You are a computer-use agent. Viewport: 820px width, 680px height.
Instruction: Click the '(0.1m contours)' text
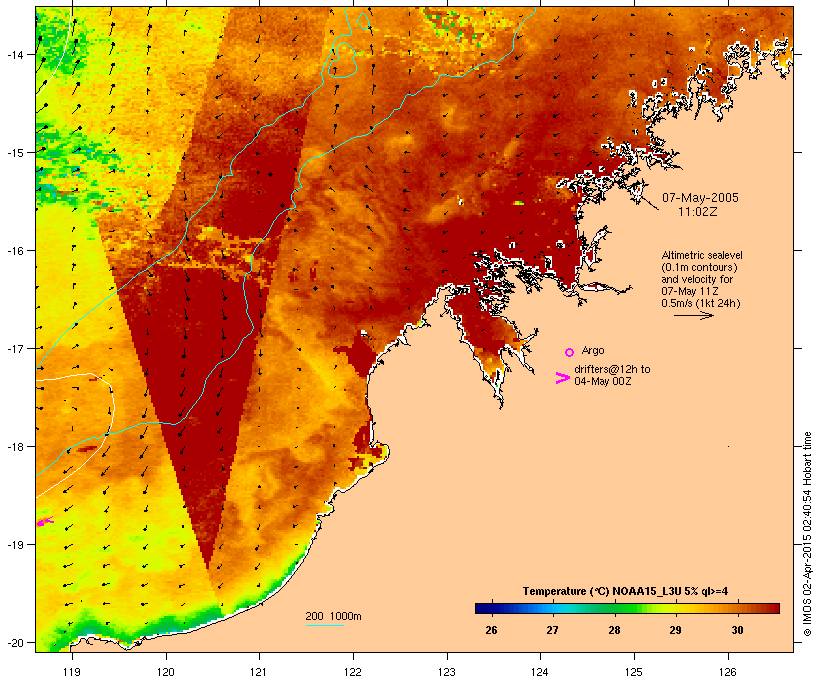pyautogui.click(x=700, y=267)
